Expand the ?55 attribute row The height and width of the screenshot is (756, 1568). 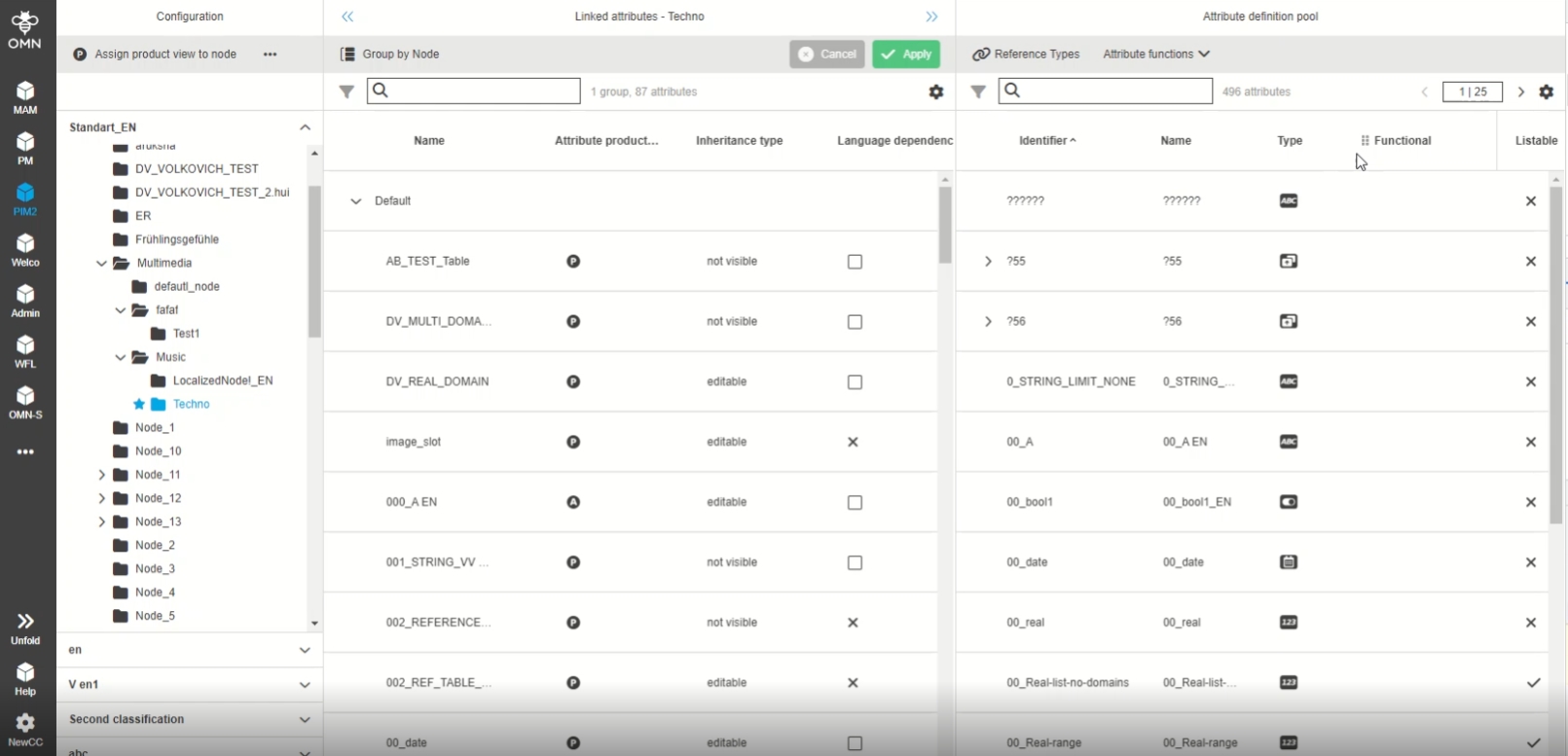(x=988, y=262)
